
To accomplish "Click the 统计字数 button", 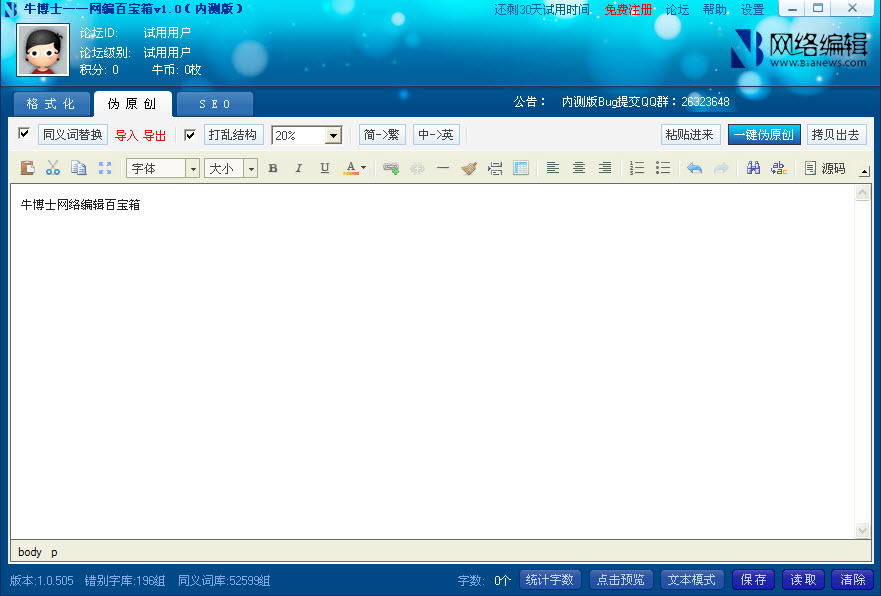I will point(550,580).
